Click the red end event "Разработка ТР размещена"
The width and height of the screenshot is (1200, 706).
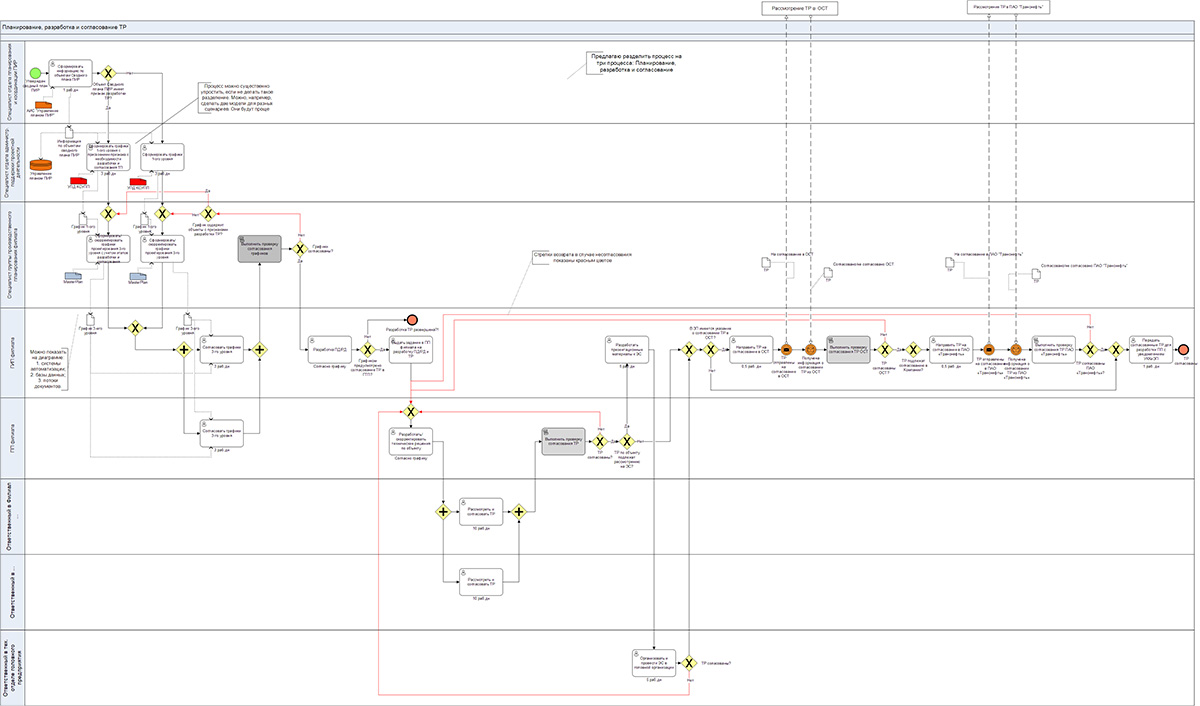411,318
